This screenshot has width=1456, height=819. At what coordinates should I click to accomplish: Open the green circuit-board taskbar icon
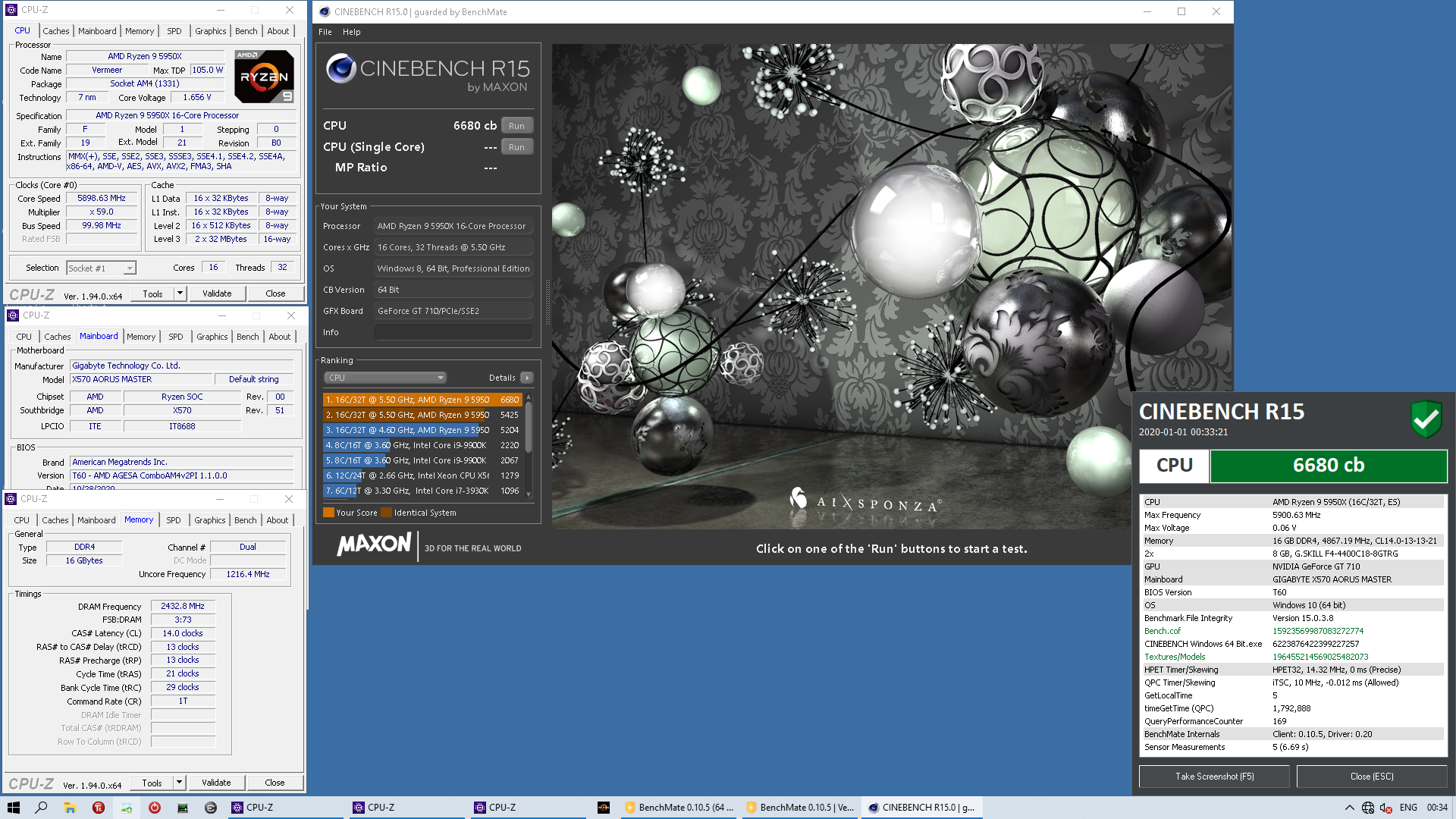coord(183,808)
